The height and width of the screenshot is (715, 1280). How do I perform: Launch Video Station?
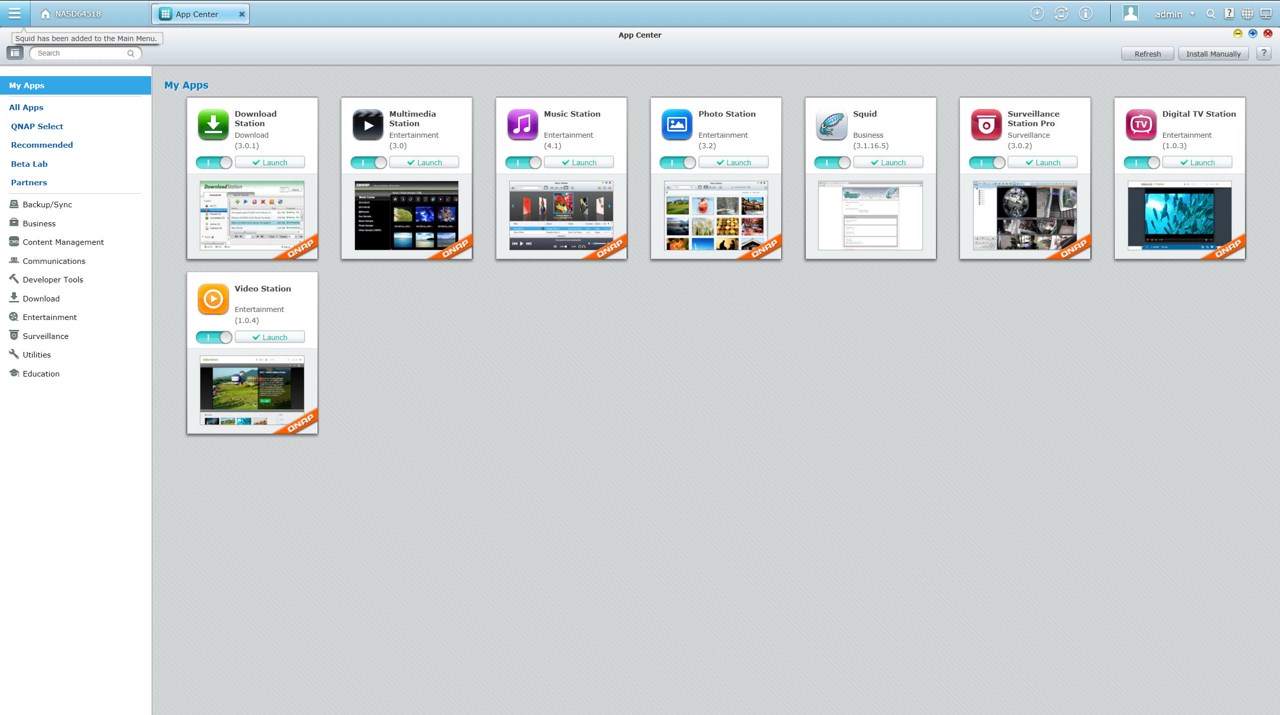click(270, 337)
